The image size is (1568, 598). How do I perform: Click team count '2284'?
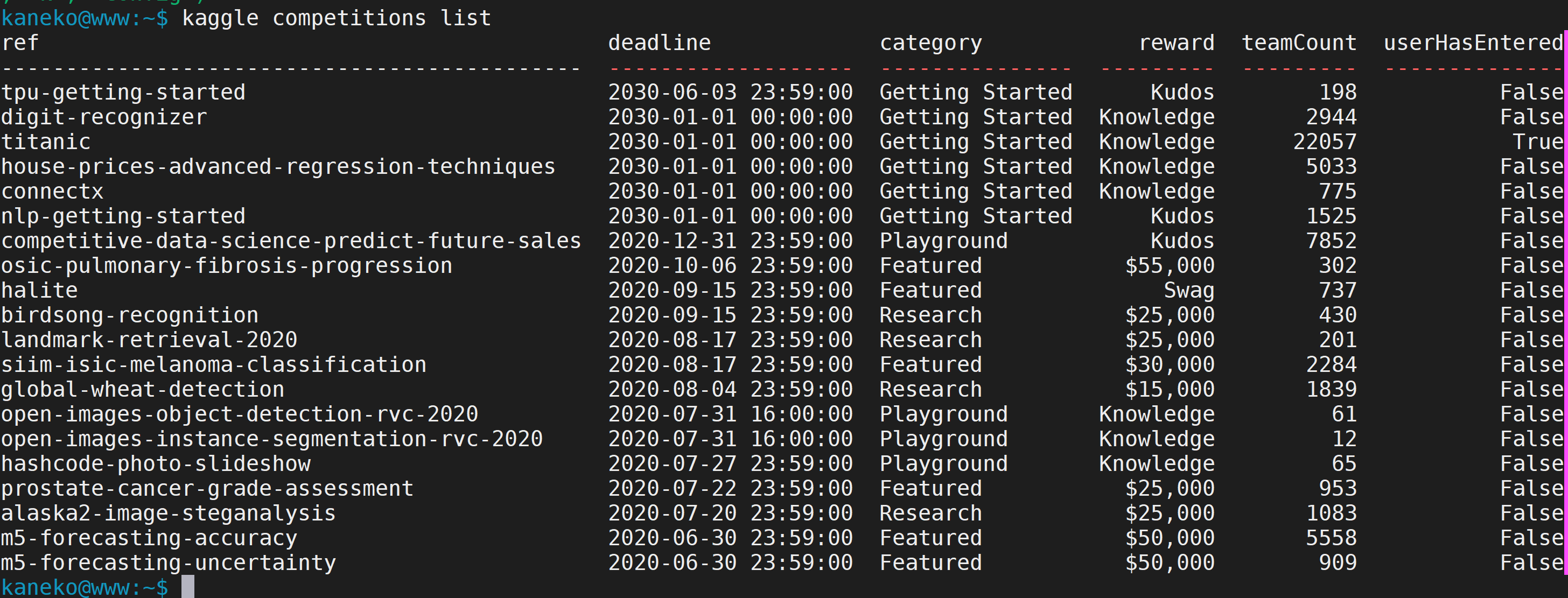(1331, 365)
